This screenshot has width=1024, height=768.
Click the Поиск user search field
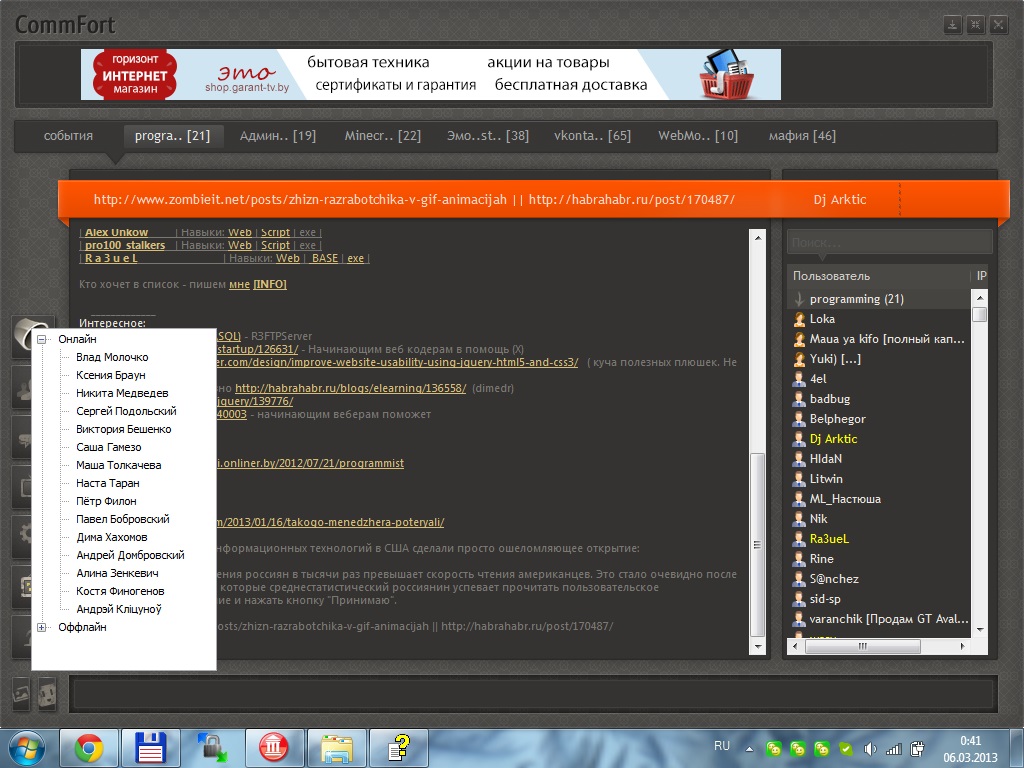(x=888, y=242)
